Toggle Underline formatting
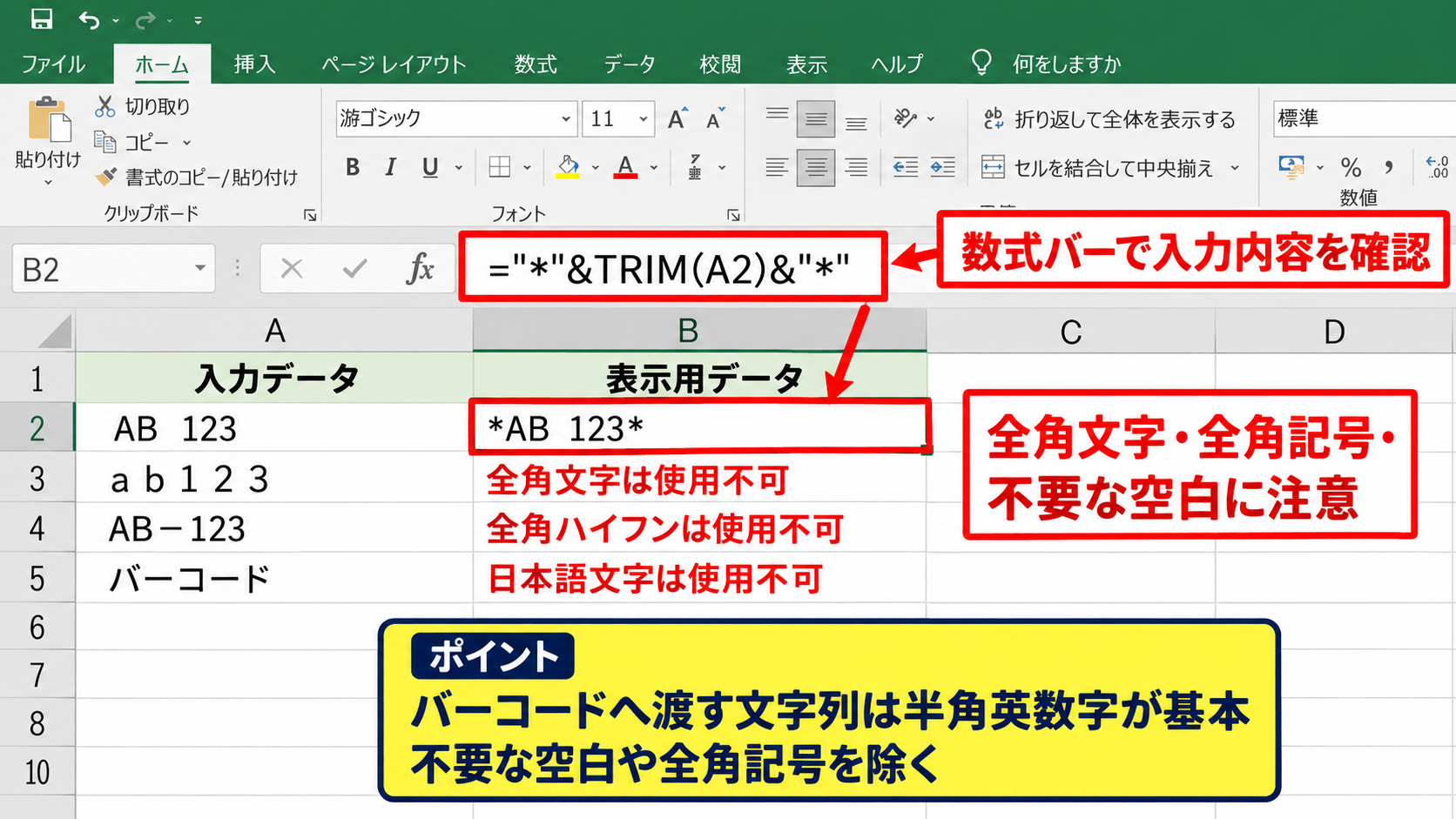Image resolution: width=1456 pixels, height=819 pixels. click(x=430, y=167)
